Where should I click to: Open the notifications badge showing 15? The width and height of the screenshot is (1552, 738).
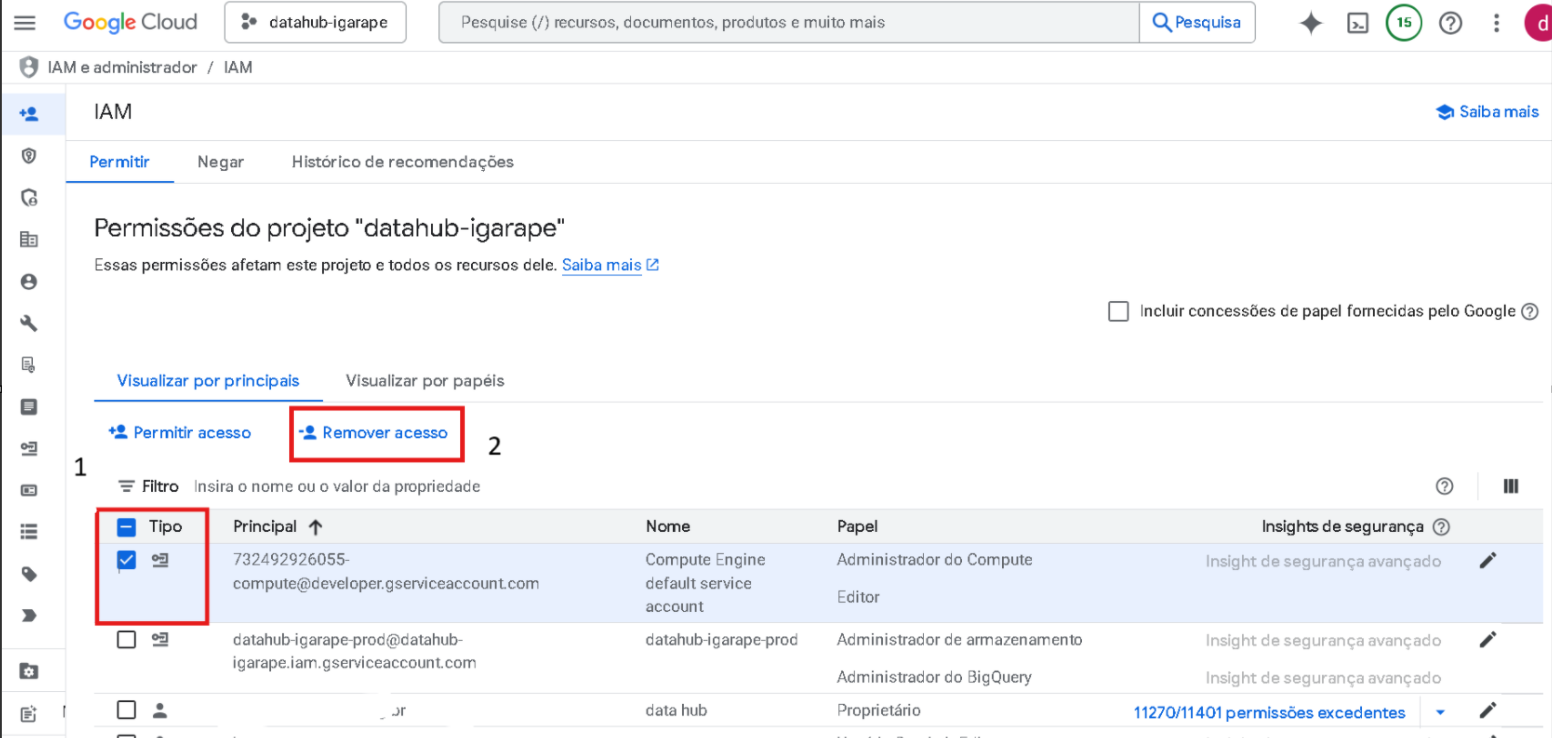[x=1404, y=23]
